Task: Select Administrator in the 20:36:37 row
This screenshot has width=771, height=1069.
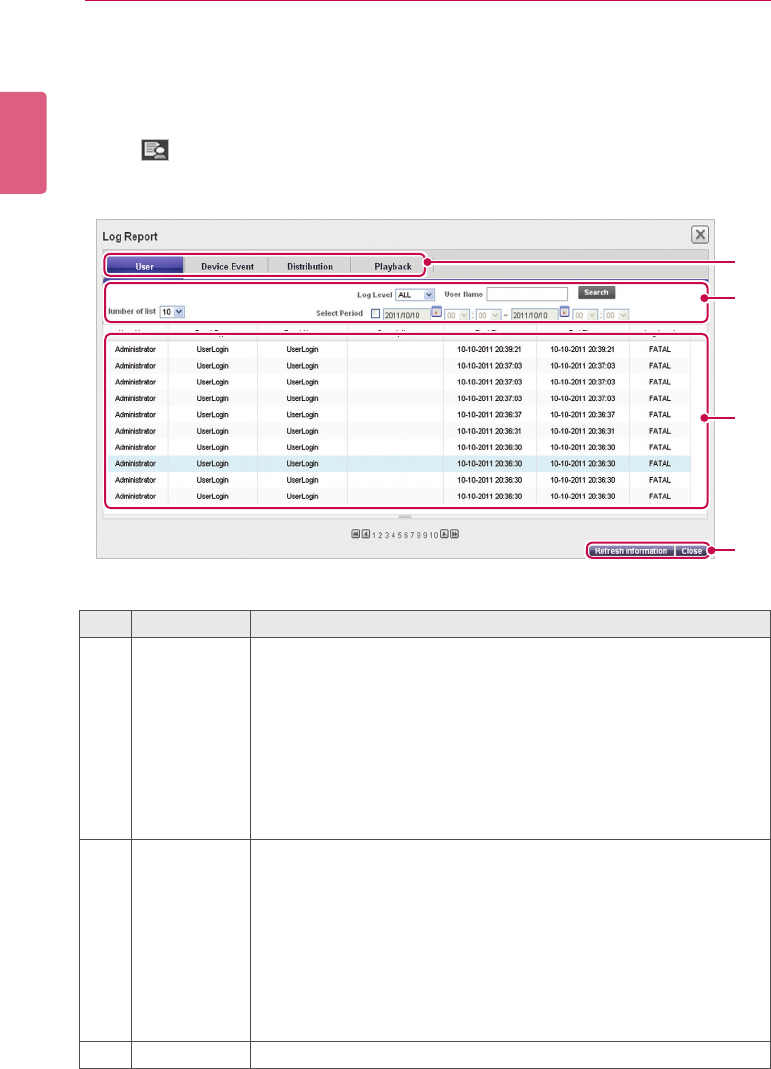Action: [135, 415]
